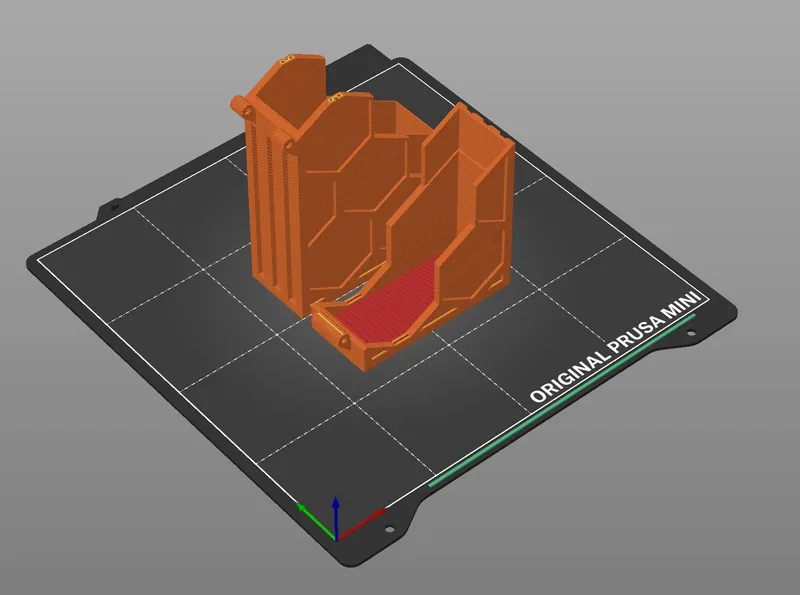Click the ORIGINAL PRUSA MINI bed label
Viewport: 800px width, 595px height.
tap(616, 348)
